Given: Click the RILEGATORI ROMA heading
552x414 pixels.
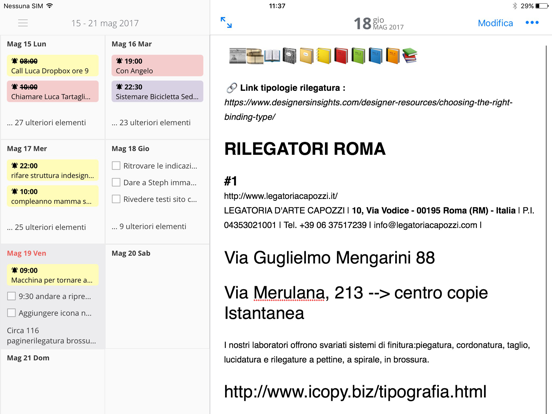Looking at the screenshot, I should tap(305, 149).
